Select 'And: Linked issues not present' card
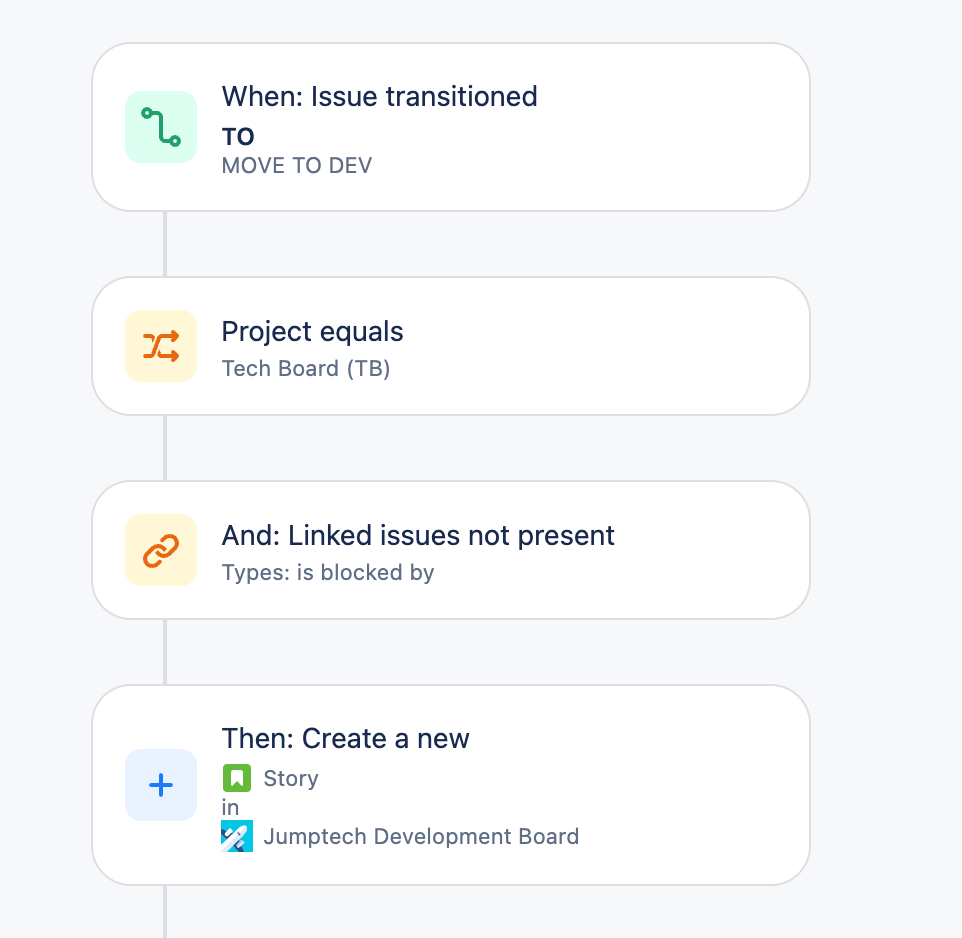The width and height of the screenshot is (962, 938). pyautogui.click(x=451, y=550)
